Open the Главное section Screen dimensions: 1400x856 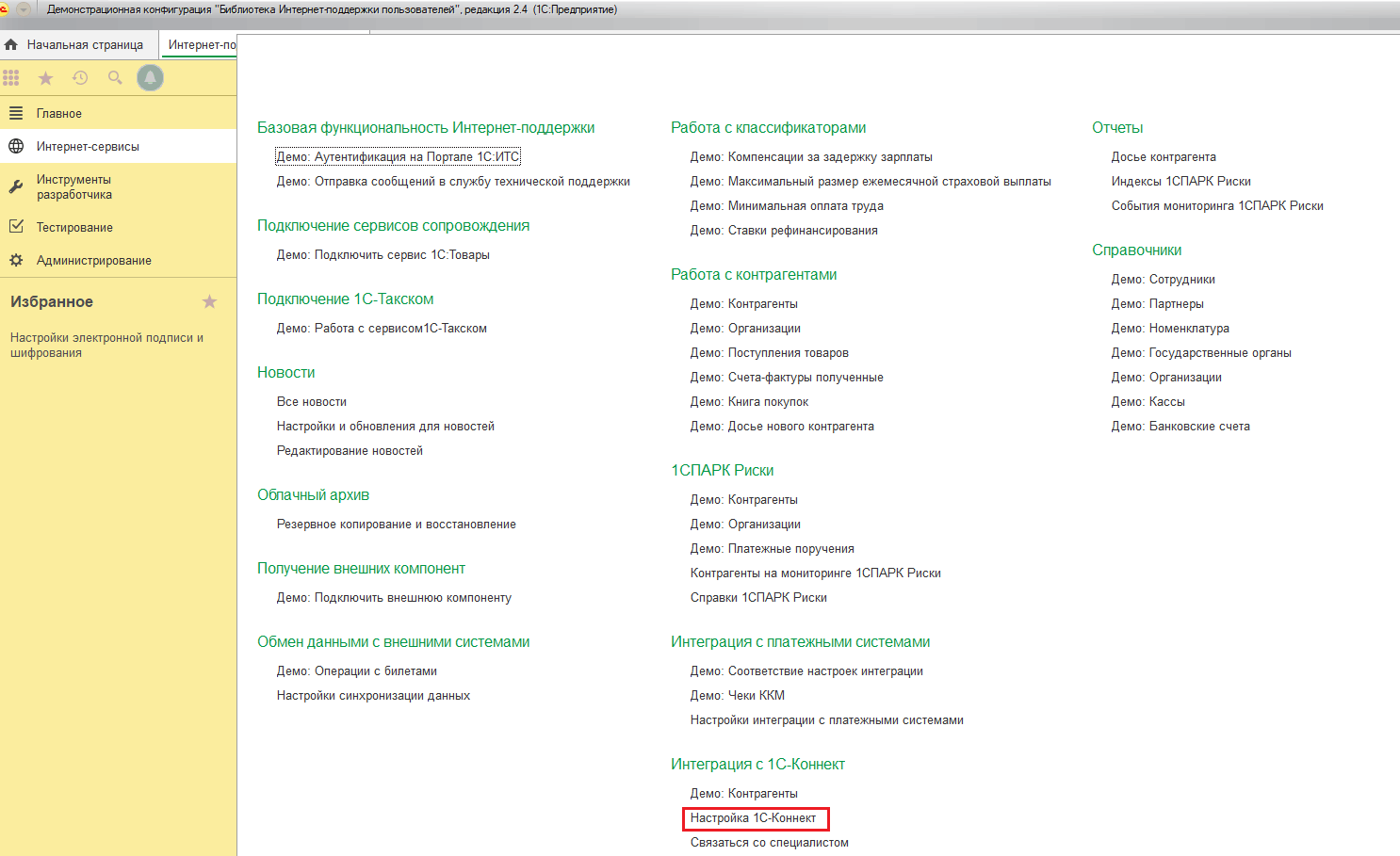pos(118,113)
